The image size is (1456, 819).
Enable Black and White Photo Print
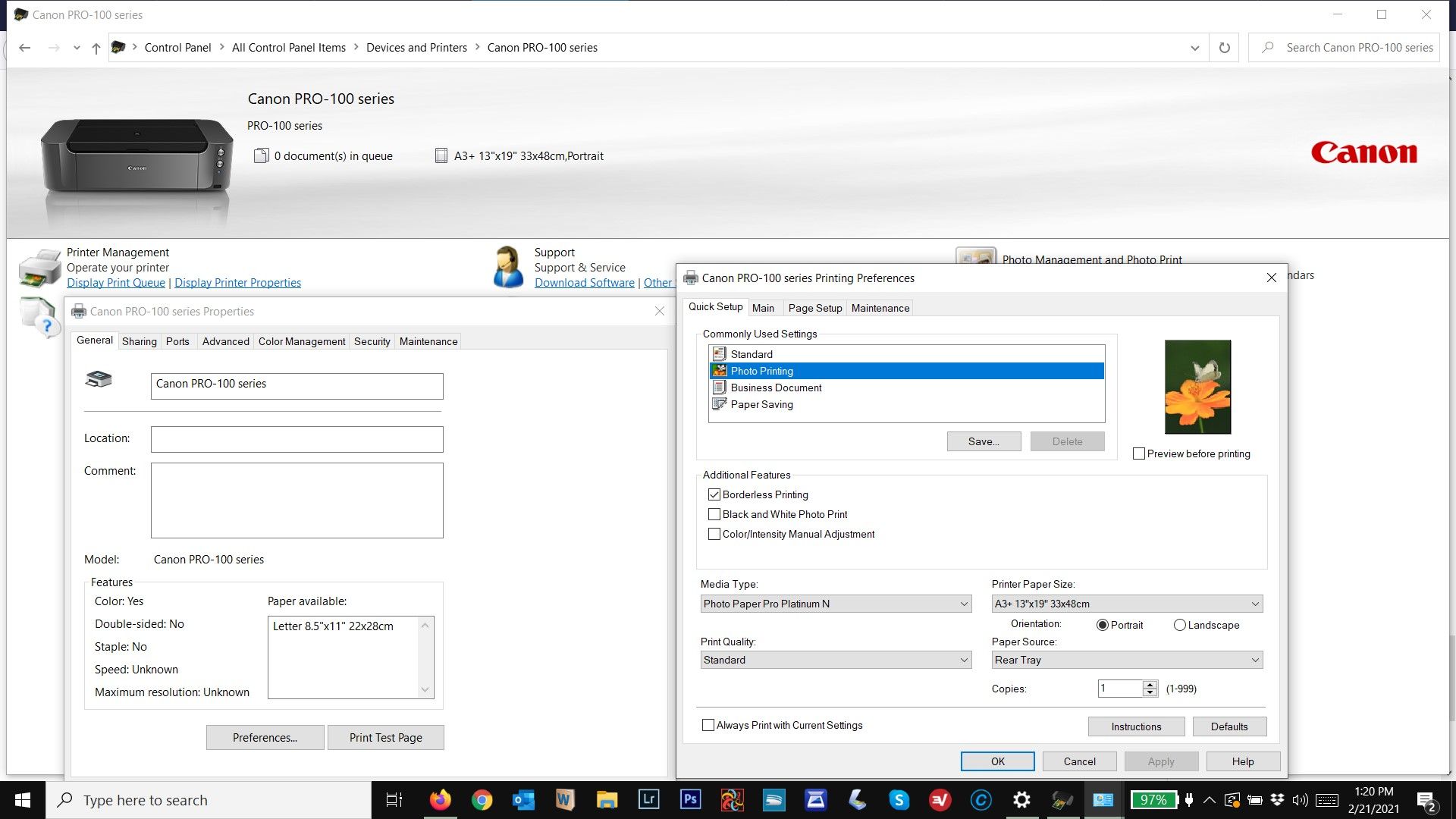(x=714, y=514)
